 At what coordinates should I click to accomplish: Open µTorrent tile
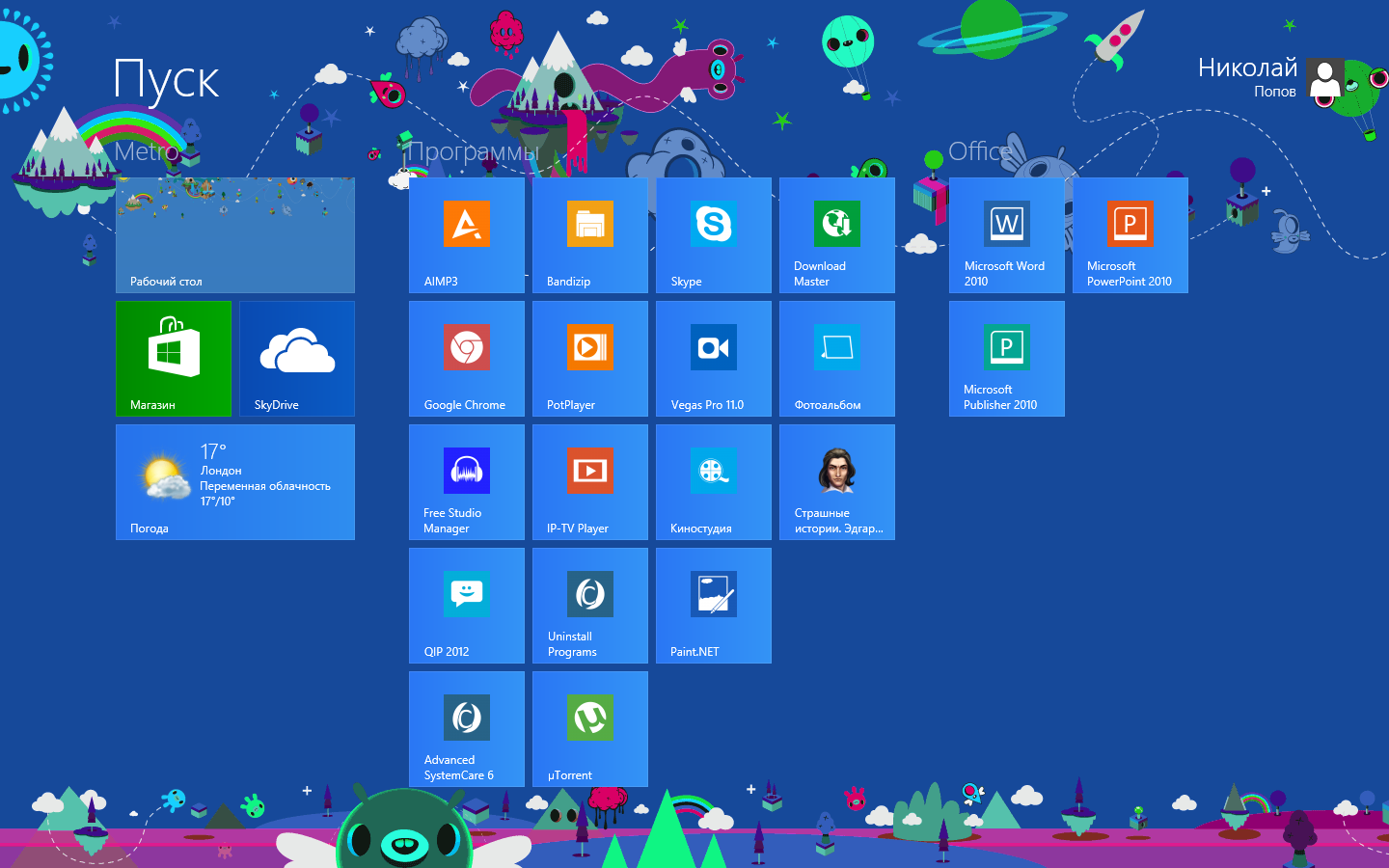pos(590,729)
